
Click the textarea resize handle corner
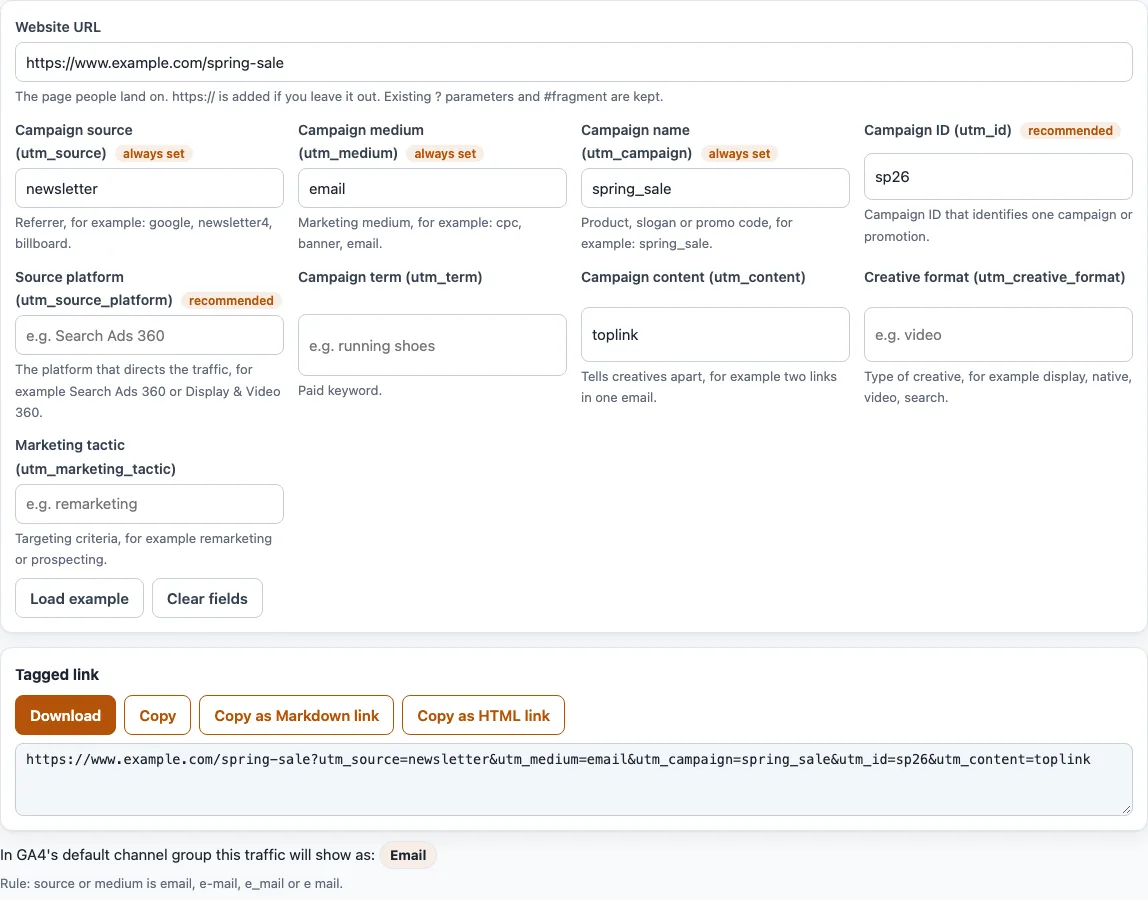coord(1126,809)
